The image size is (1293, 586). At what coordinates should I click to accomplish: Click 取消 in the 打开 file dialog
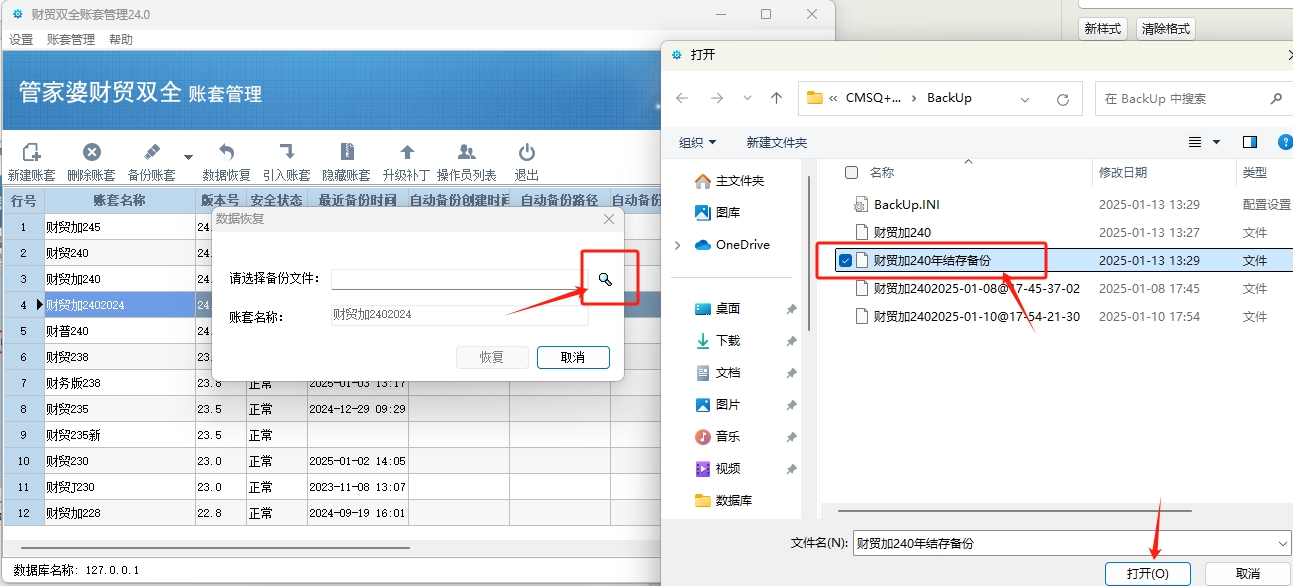(x=1248, y=574)
